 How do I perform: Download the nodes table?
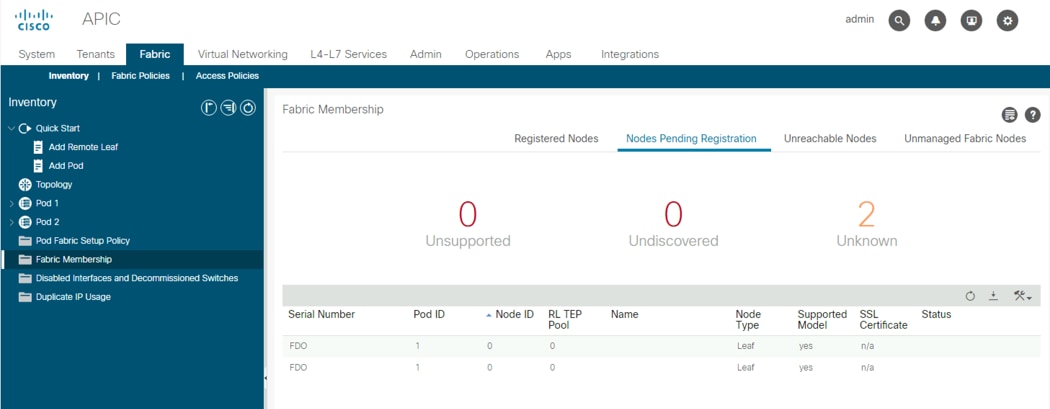[x=994, y=296]
